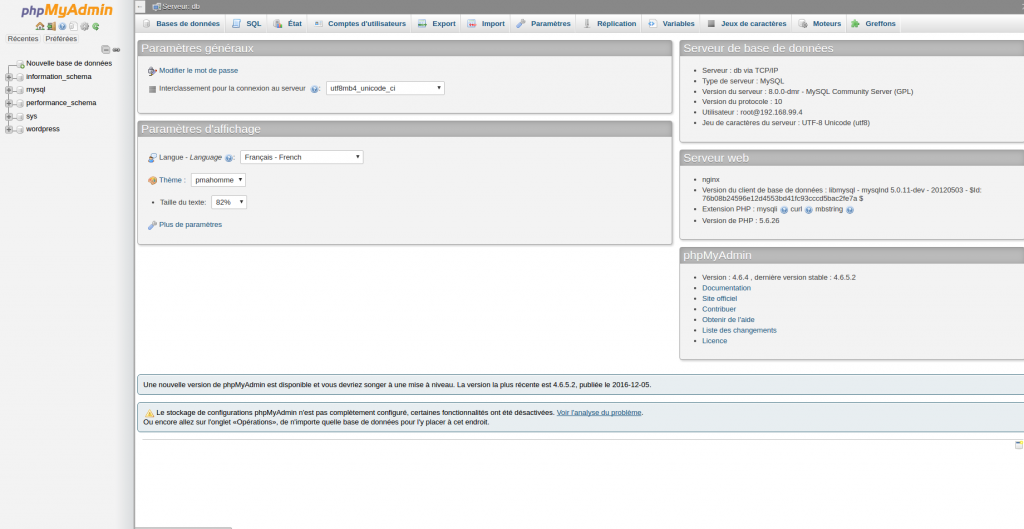
Task: Click Modifier le mot de passe link
Action: [x=199, y=71]
